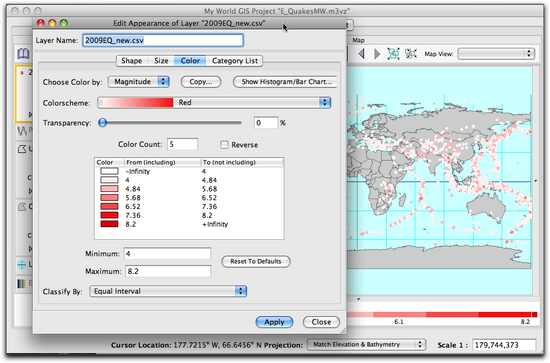
Task: Switch to the Size tab
Action: click(x=161, y=61)
